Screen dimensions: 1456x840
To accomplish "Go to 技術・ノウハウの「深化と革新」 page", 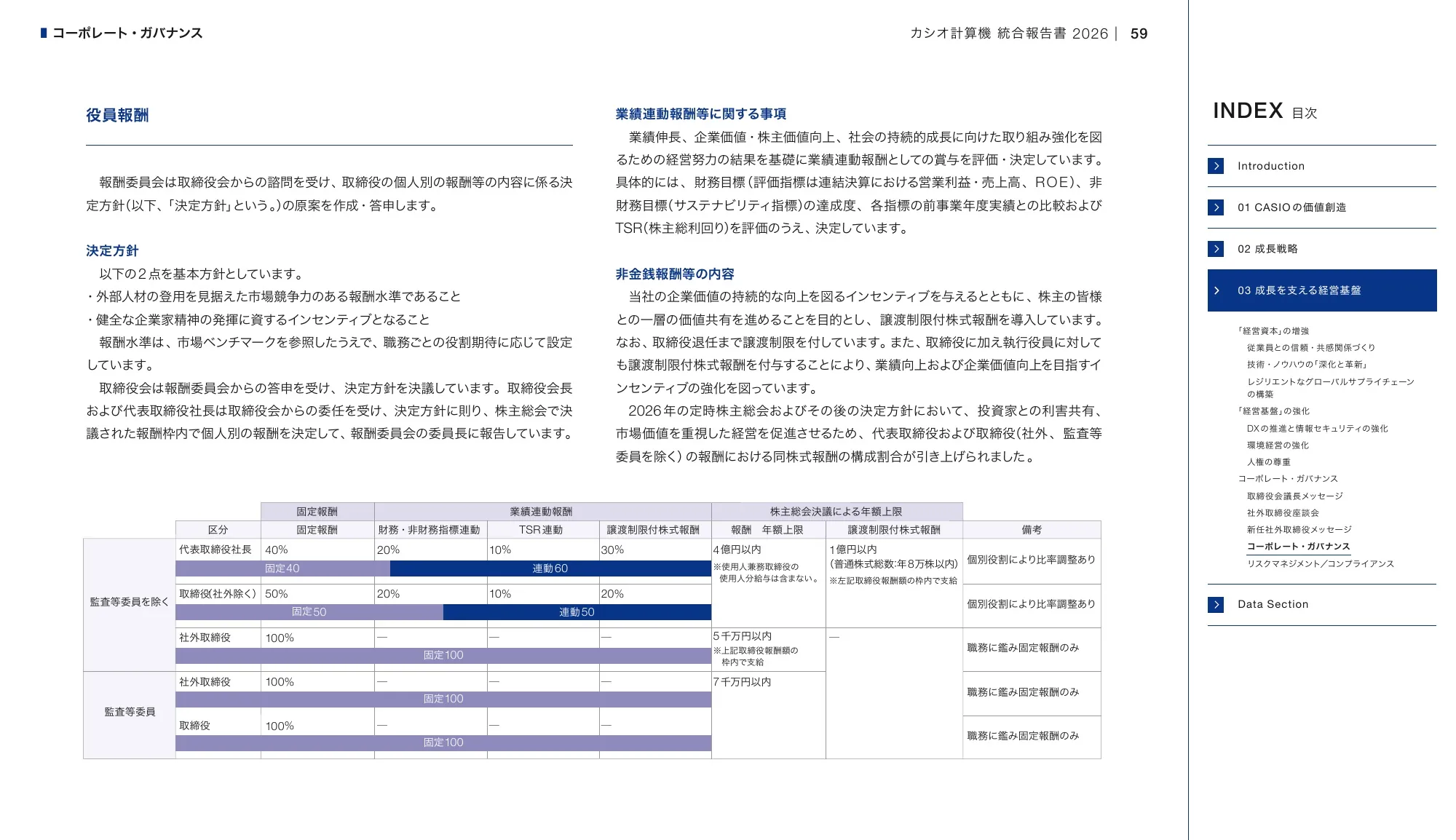I will (1307, 365).
